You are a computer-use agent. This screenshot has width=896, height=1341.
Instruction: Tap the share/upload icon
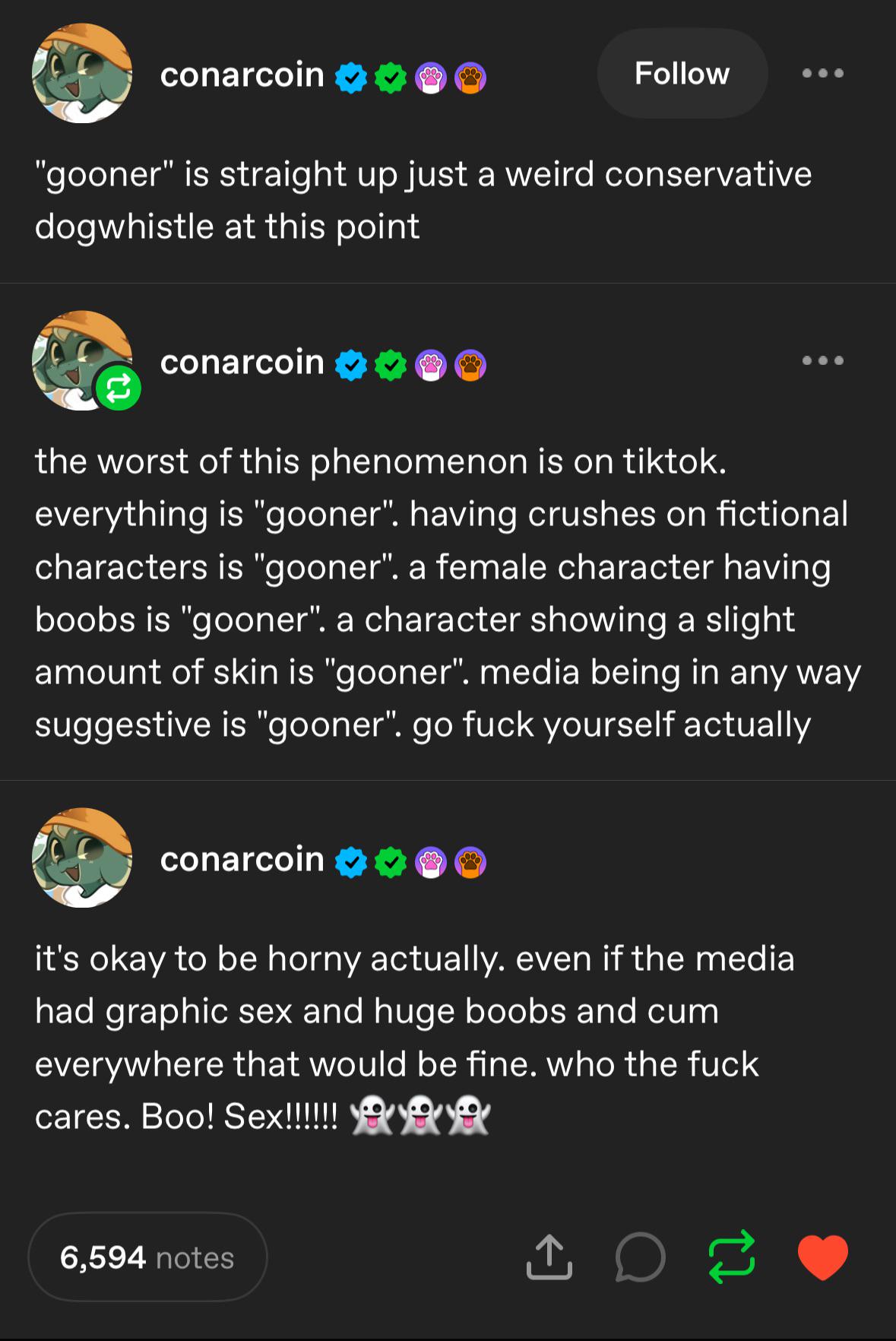pyautogui.click(x=549, y=1257)
